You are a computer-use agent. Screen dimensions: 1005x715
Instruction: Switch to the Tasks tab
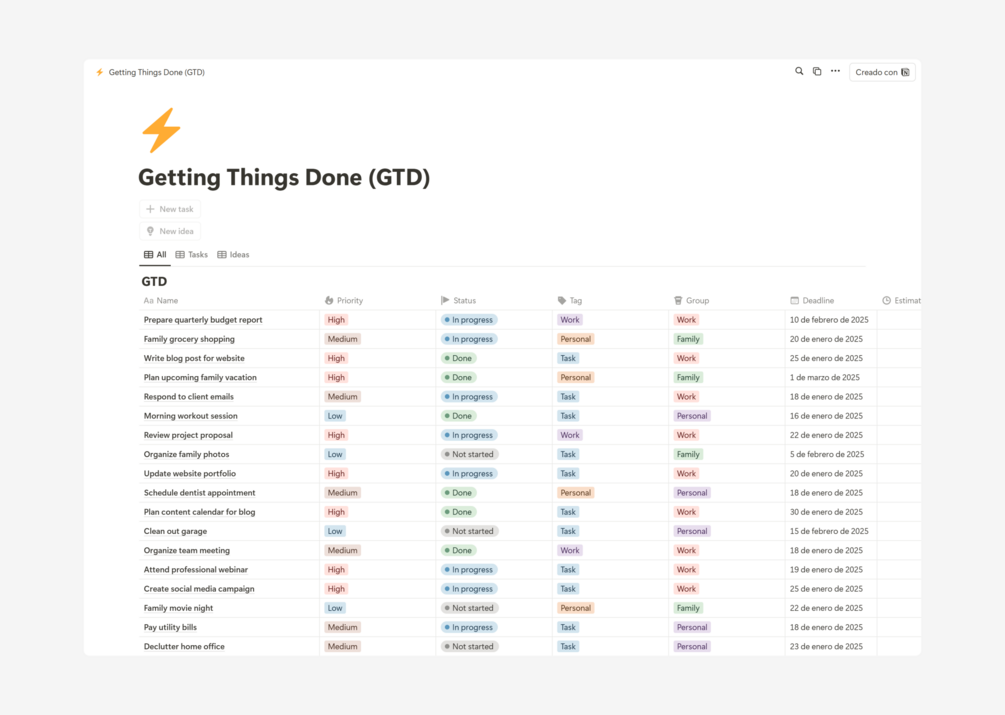[192, 255]
